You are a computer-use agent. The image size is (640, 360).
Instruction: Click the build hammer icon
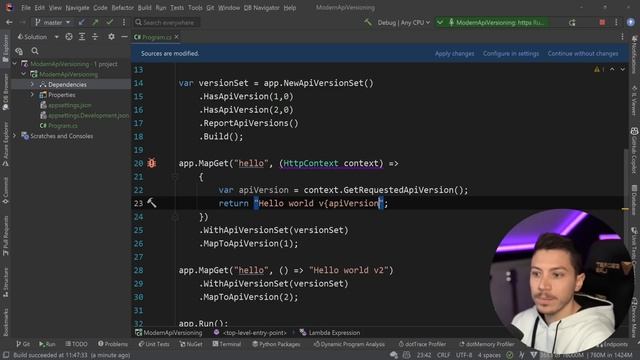click(x=368, y=22)
